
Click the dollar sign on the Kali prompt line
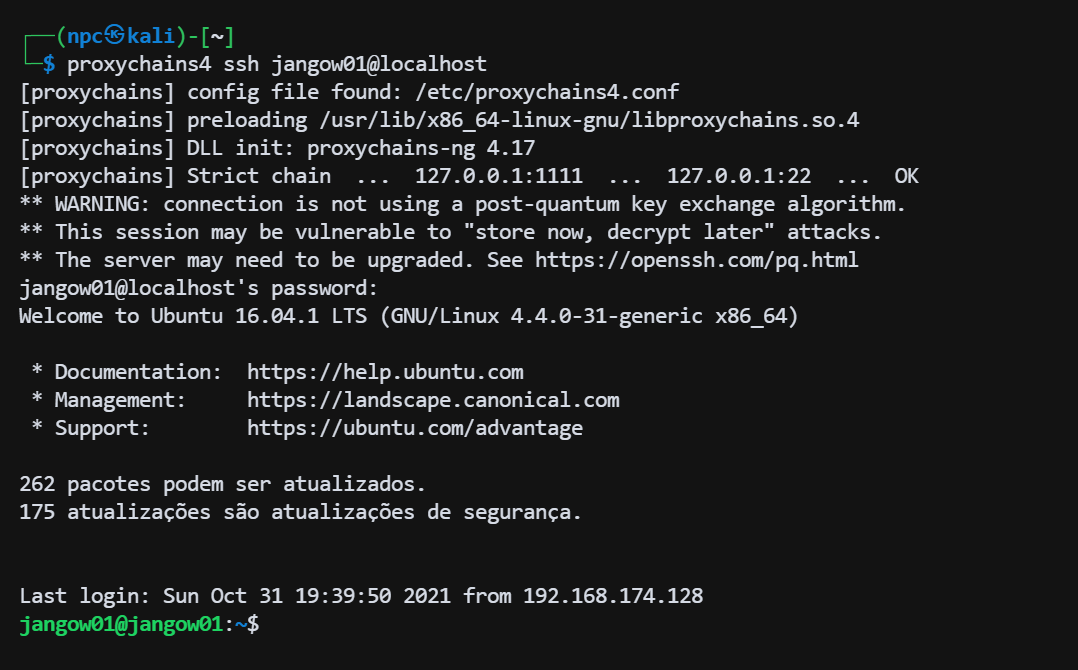48,65
